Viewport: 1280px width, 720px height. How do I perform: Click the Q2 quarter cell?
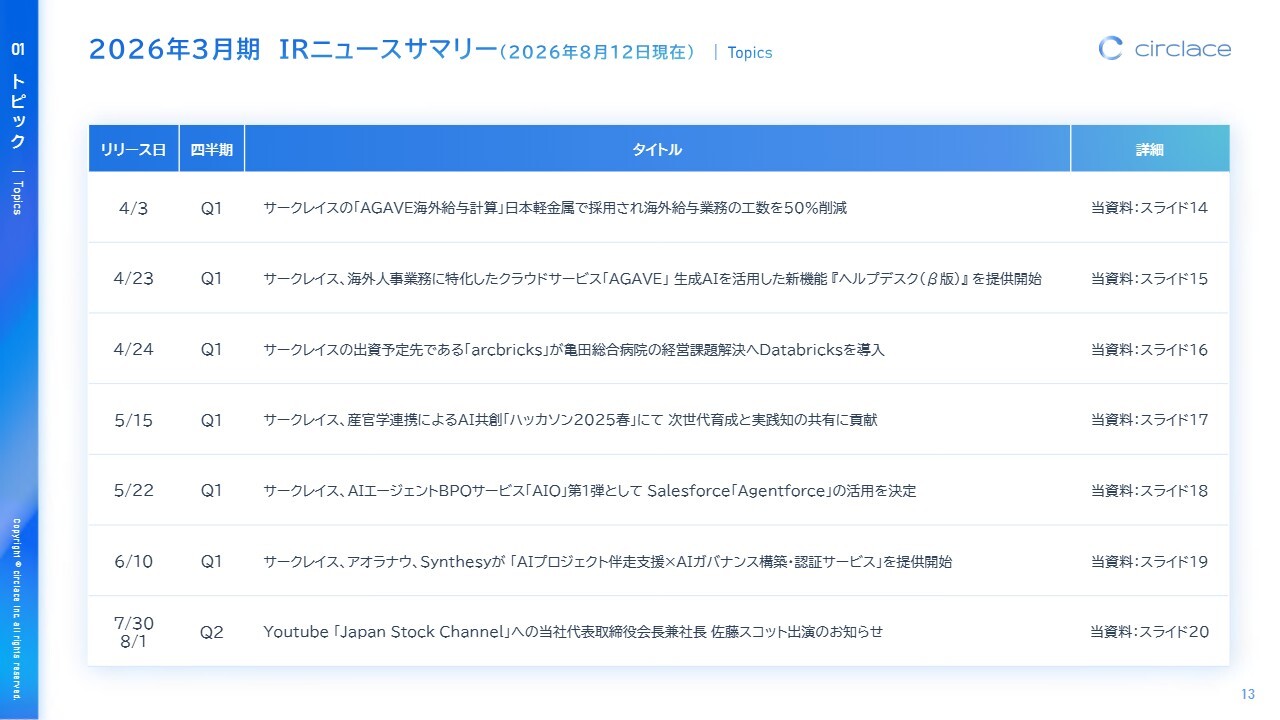click(x=212, y=632)
